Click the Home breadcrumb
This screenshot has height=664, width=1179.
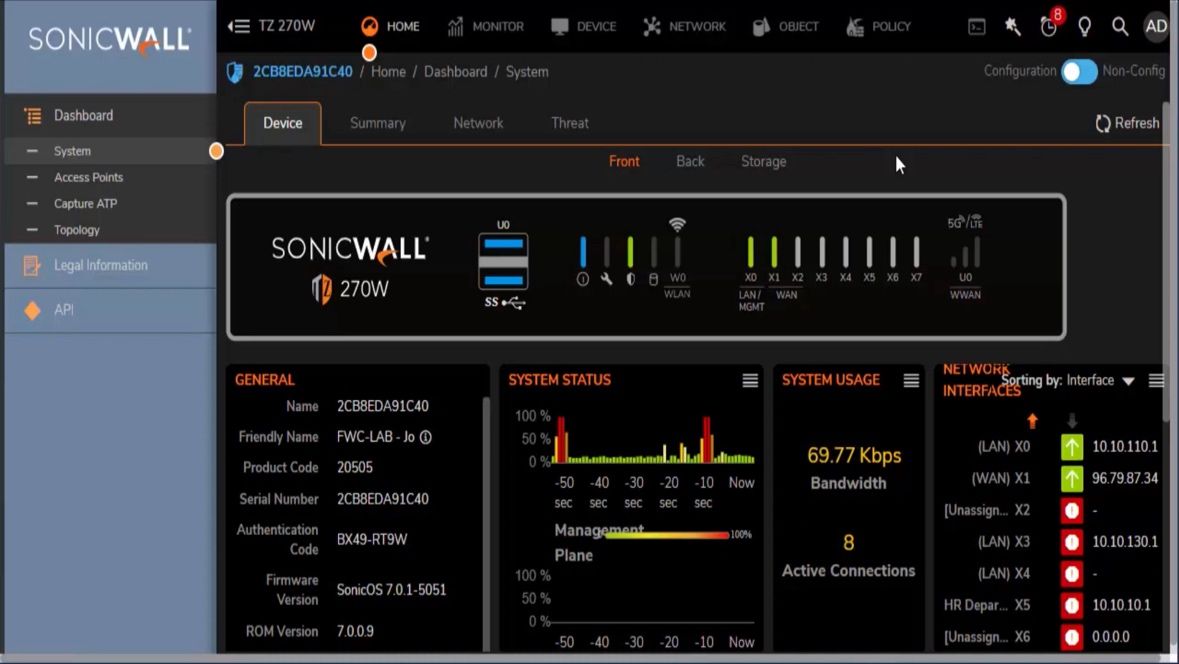[388, 71]
